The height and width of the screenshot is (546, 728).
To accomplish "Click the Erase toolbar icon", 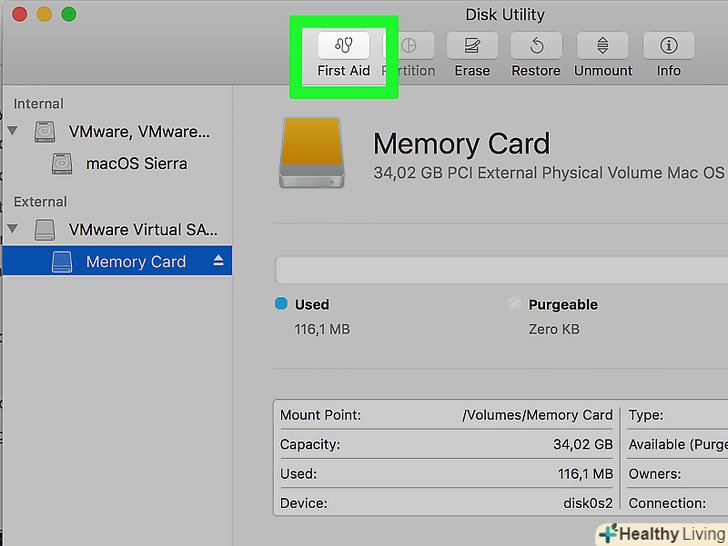I will [x=472, y=45].
